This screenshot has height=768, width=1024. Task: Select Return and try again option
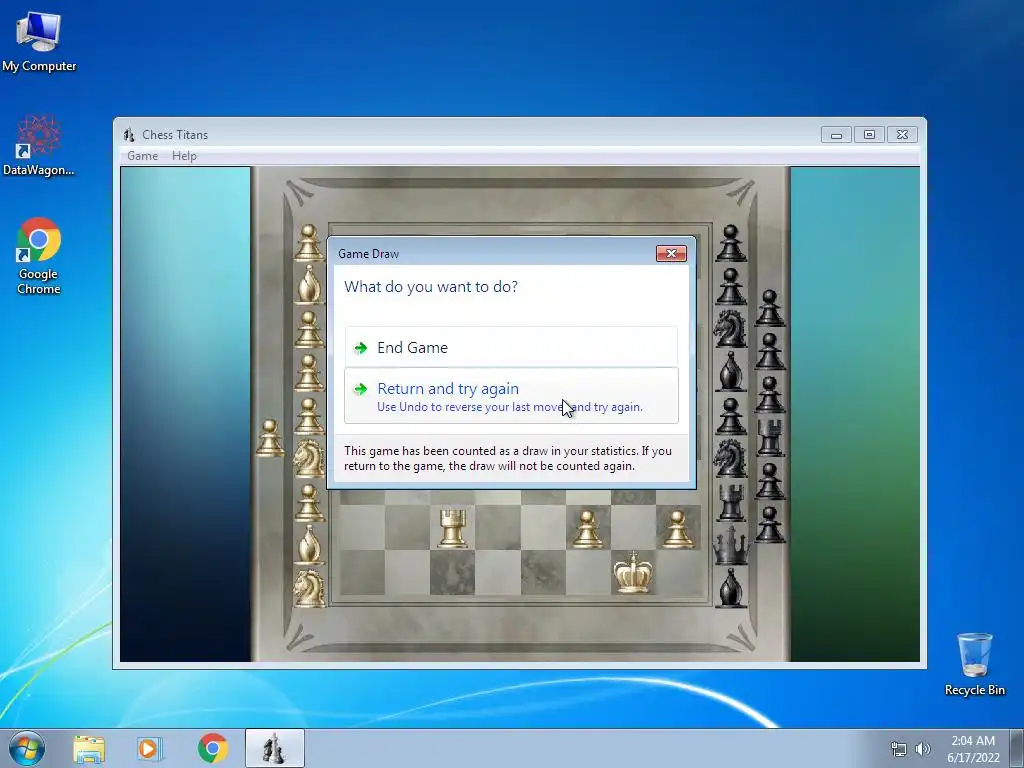click(511, 396)
